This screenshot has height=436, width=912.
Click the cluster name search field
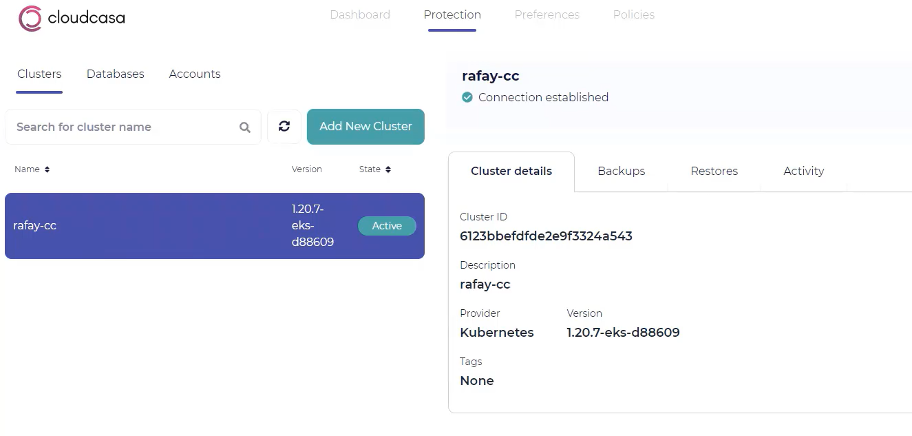point(133,127)
